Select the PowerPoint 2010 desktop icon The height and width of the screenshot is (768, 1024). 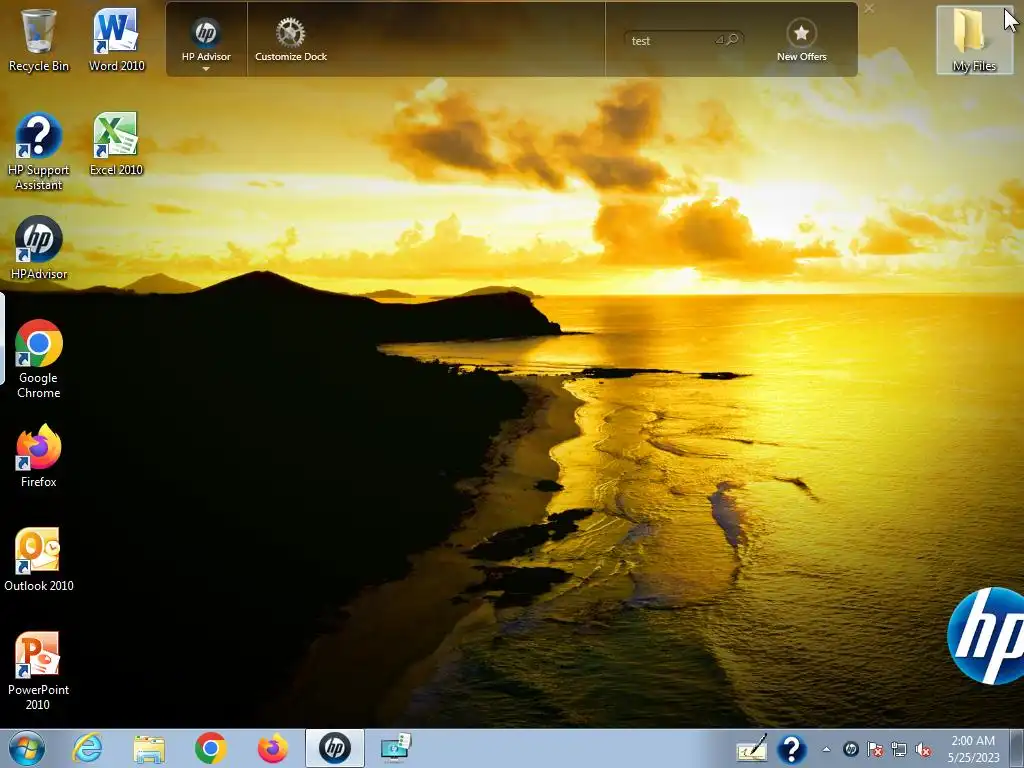(x=39, y=671)
